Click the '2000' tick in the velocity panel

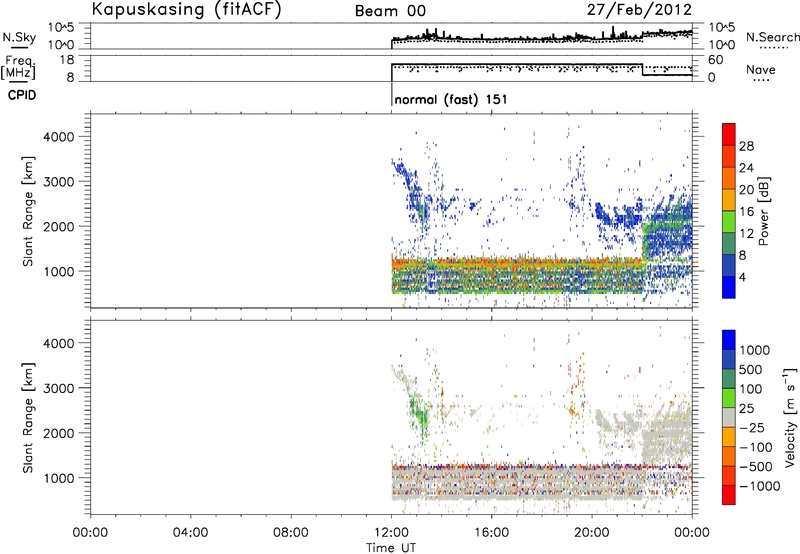point(58,433)
